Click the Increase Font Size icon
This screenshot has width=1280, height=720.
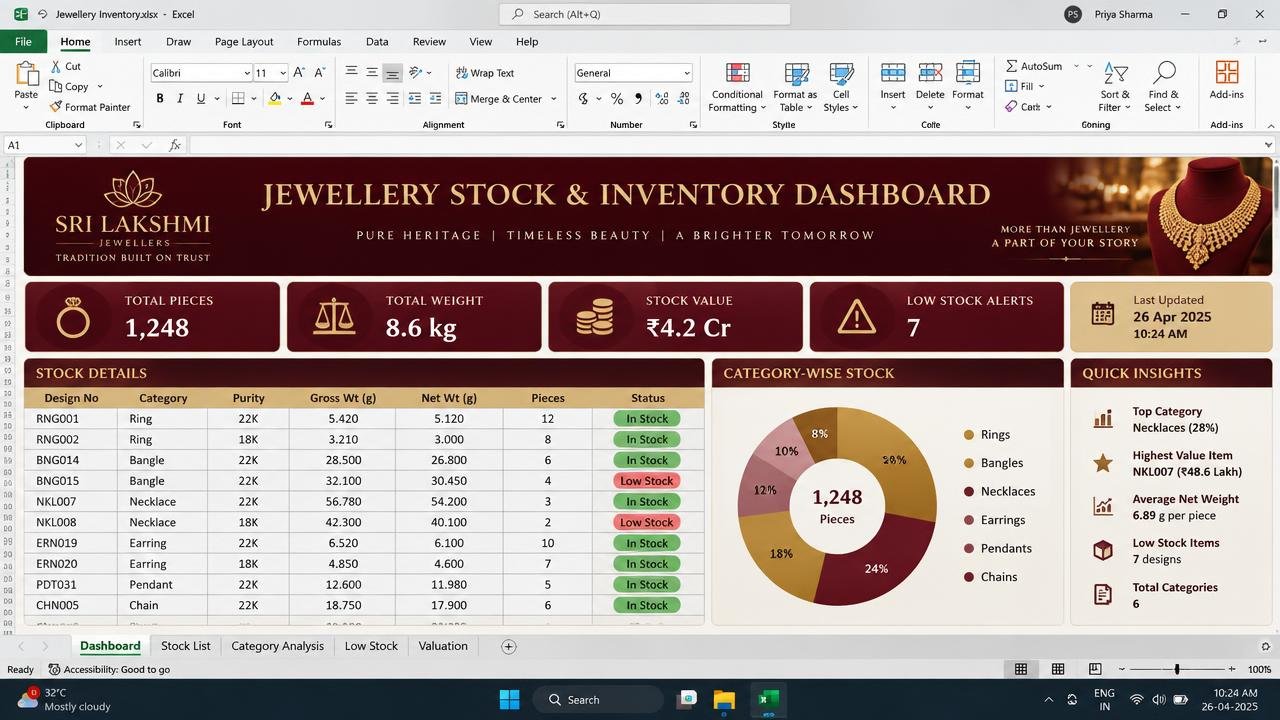pyautogui.click(x=299, y=73)
